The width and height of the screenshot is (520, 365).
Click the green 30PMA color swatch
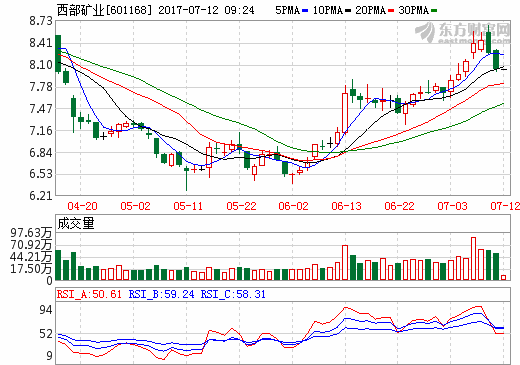click(x=434, y=11)
